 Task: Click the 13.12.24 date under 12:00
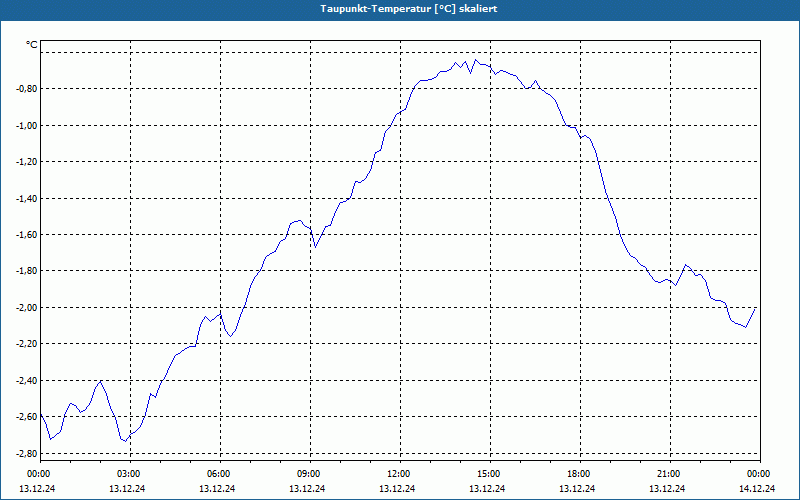pyautogui.click(x=397, y=488)
